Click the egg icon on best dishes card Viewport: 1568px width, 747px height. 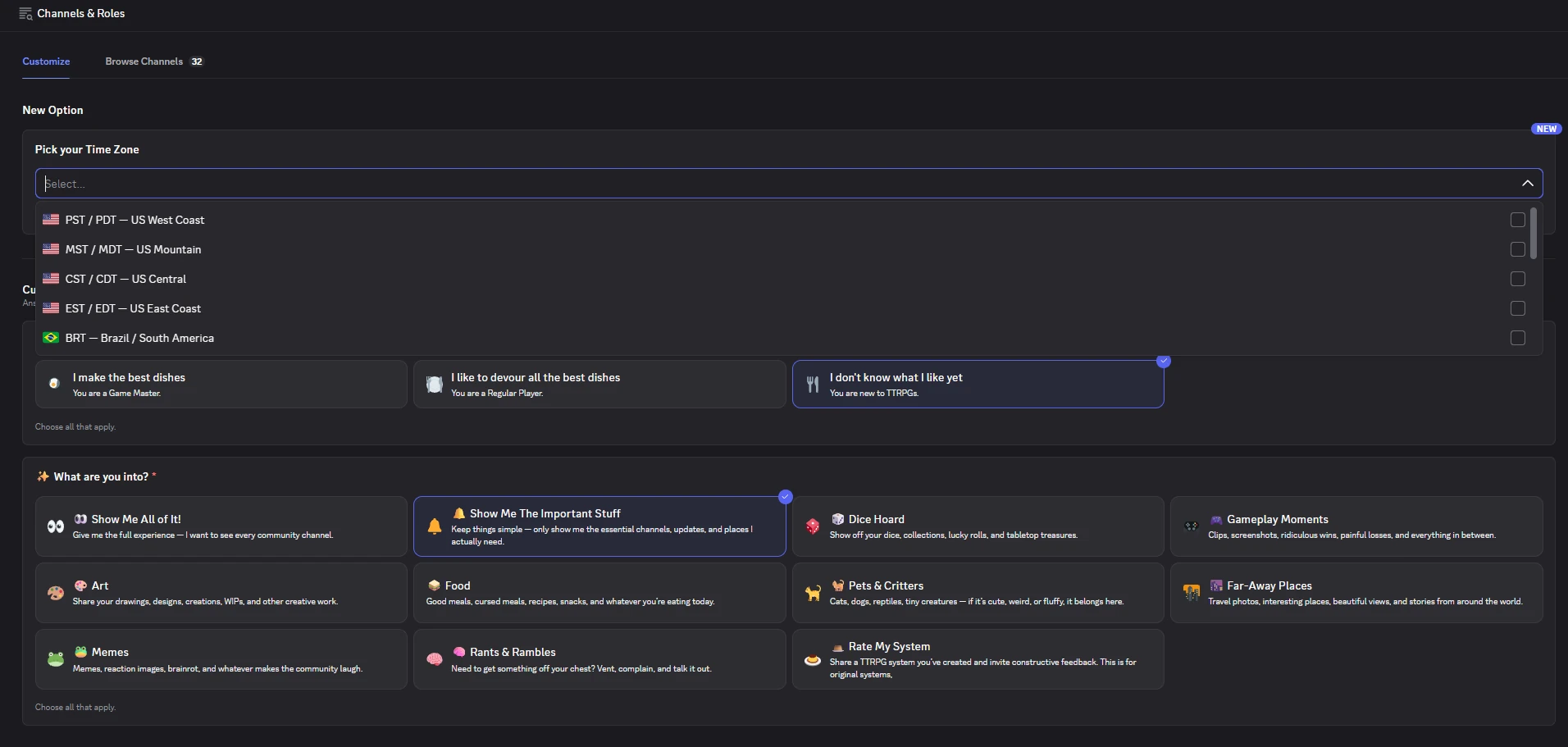tap(54, 384)
